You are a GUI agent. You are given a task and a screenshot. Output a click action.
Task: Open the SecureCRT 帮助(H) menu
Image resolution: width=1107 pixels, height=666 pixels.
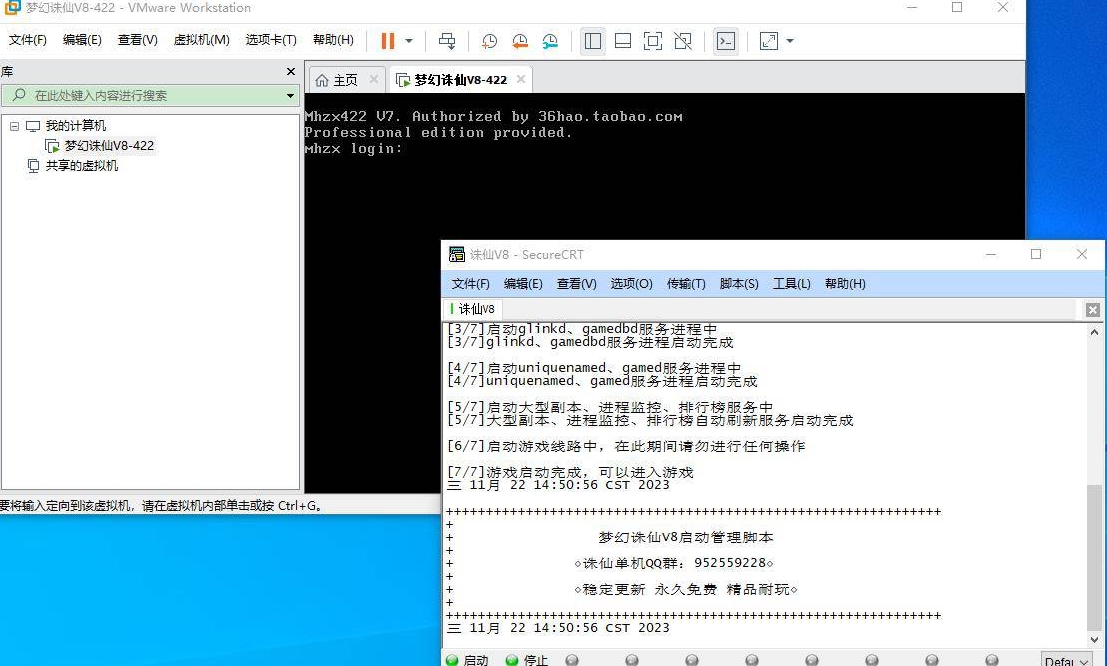click(845, 284)
